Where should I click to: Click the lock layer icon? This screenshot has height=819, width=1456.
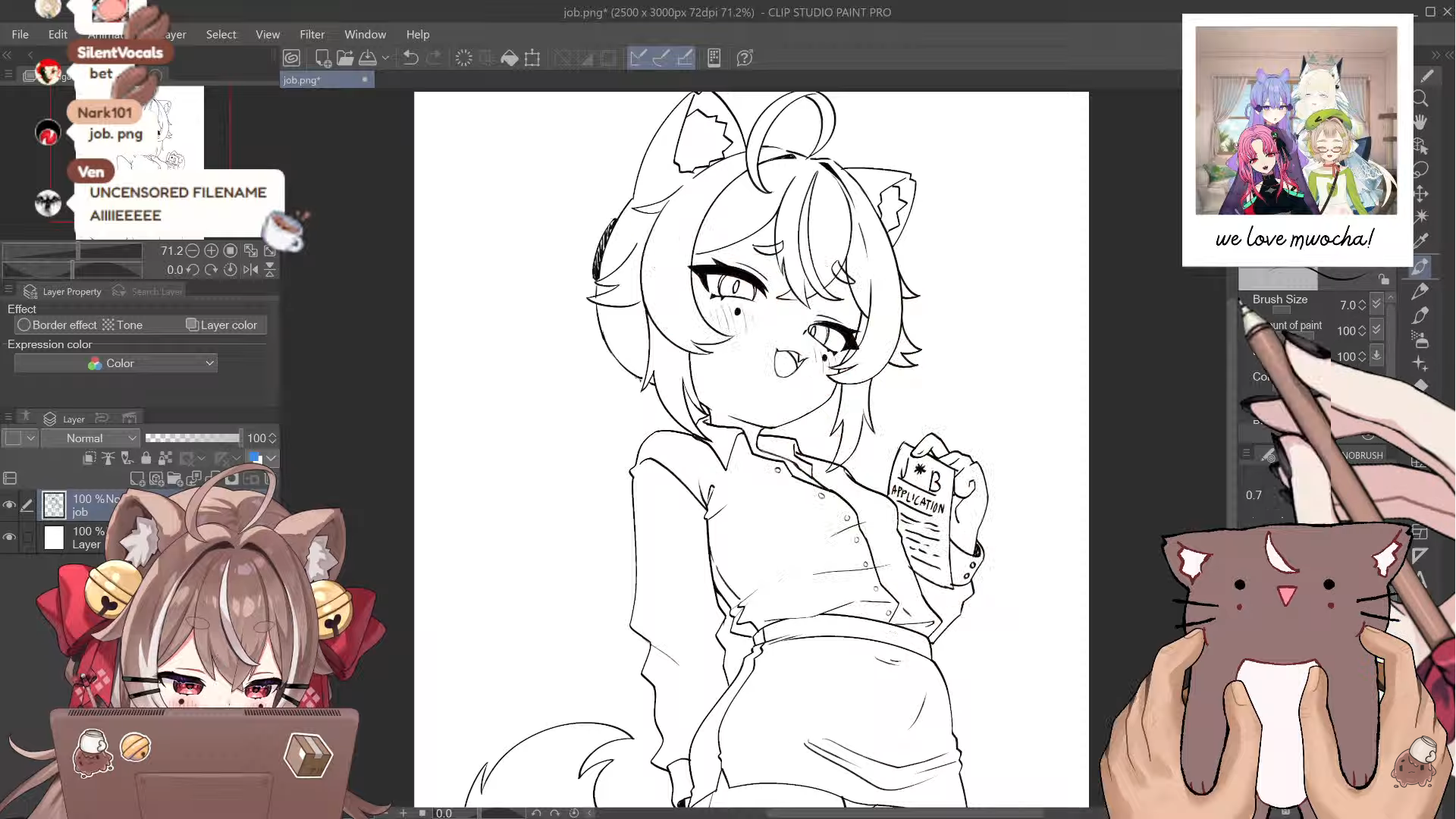click(146, 458)
